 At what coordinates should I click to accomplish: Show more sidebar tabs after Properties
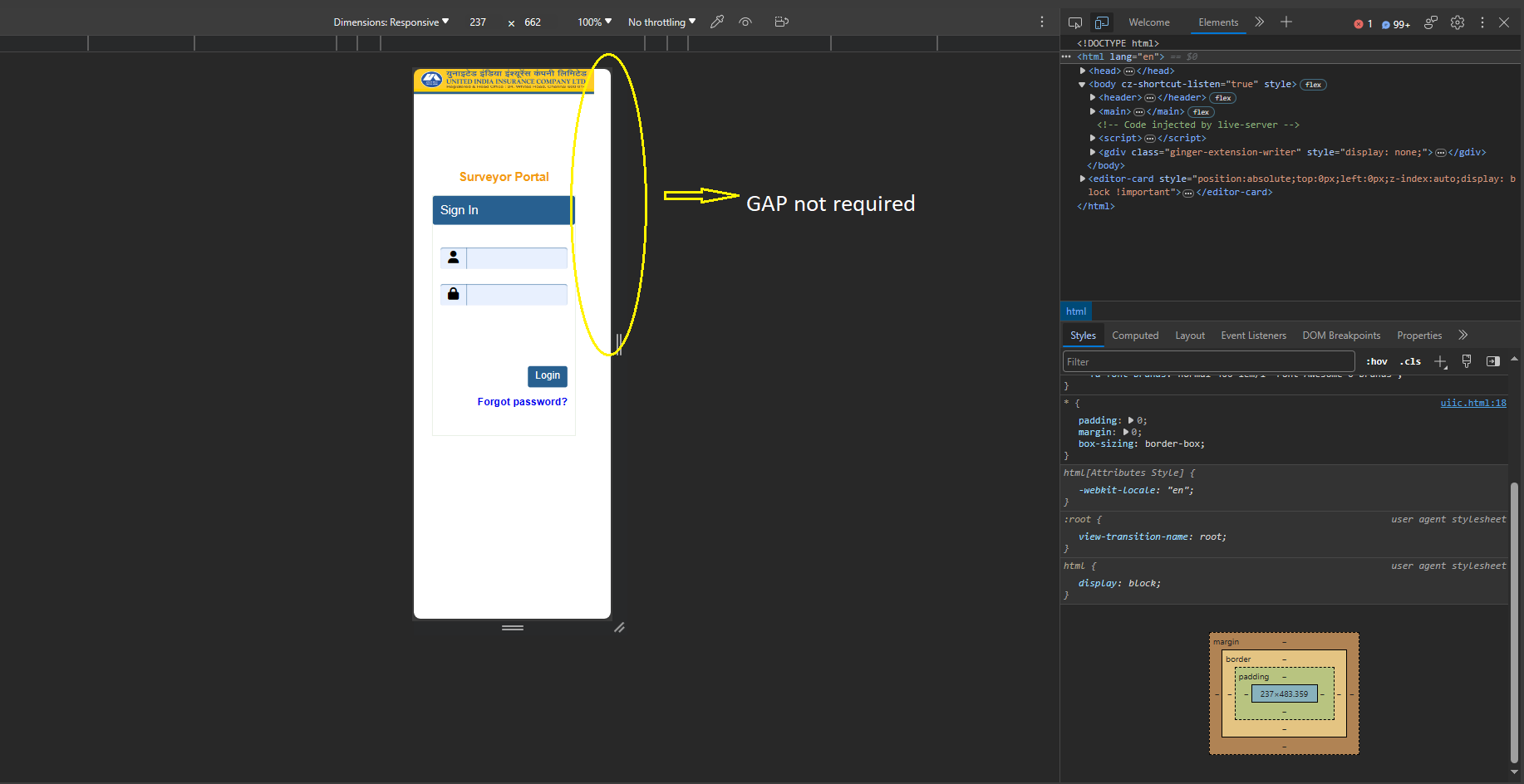pos(1463,336)
